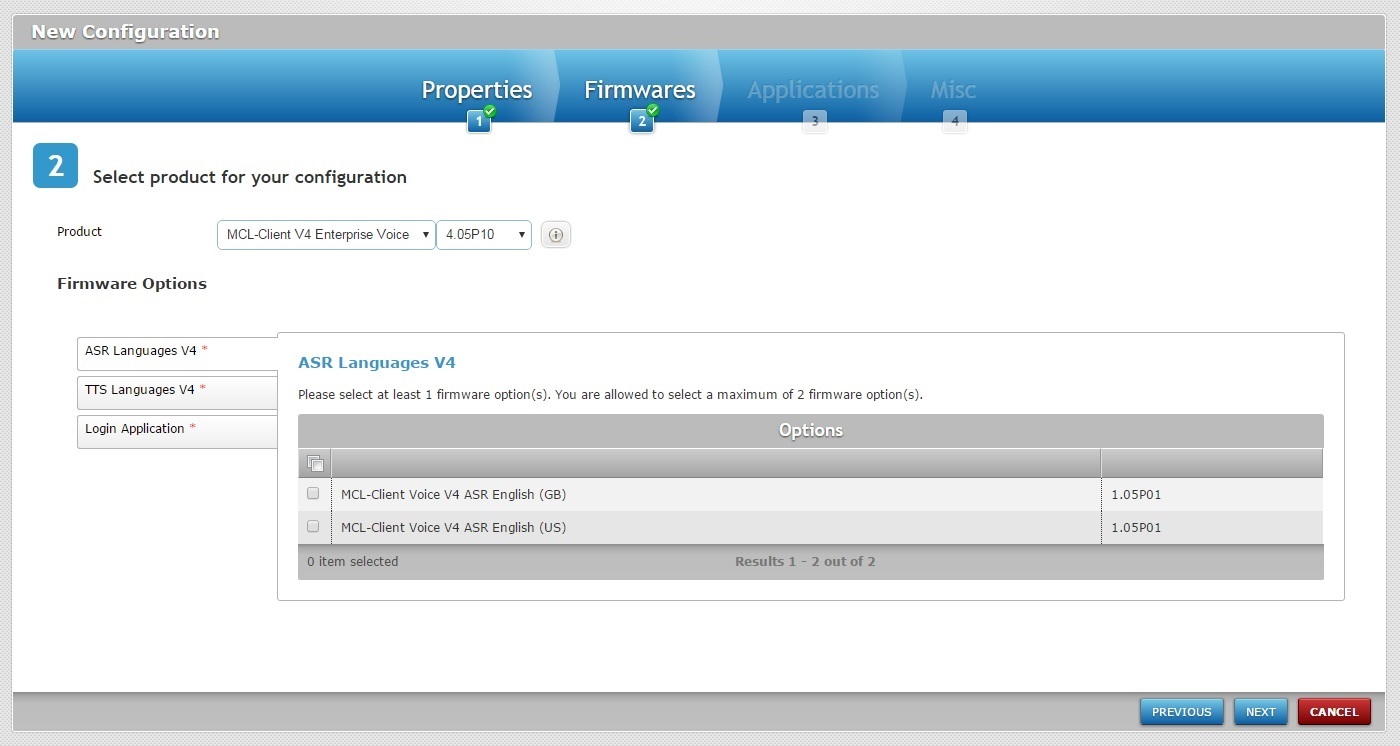The image size is (1400, 746).
Task: Click the CANCEL button
Action: 1334,712
